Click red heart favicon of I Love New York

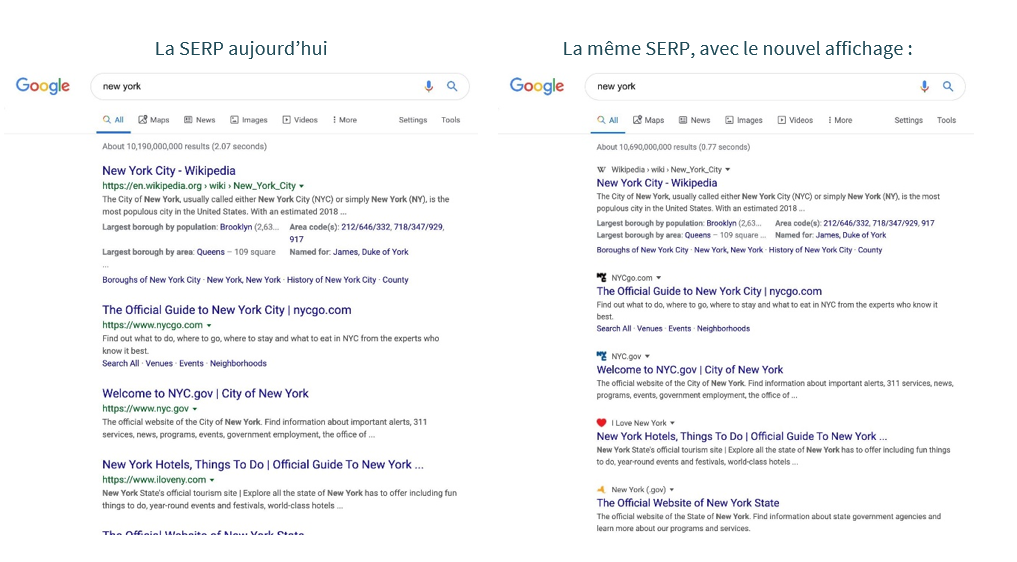pyautogui.click(x=601, y=422)
